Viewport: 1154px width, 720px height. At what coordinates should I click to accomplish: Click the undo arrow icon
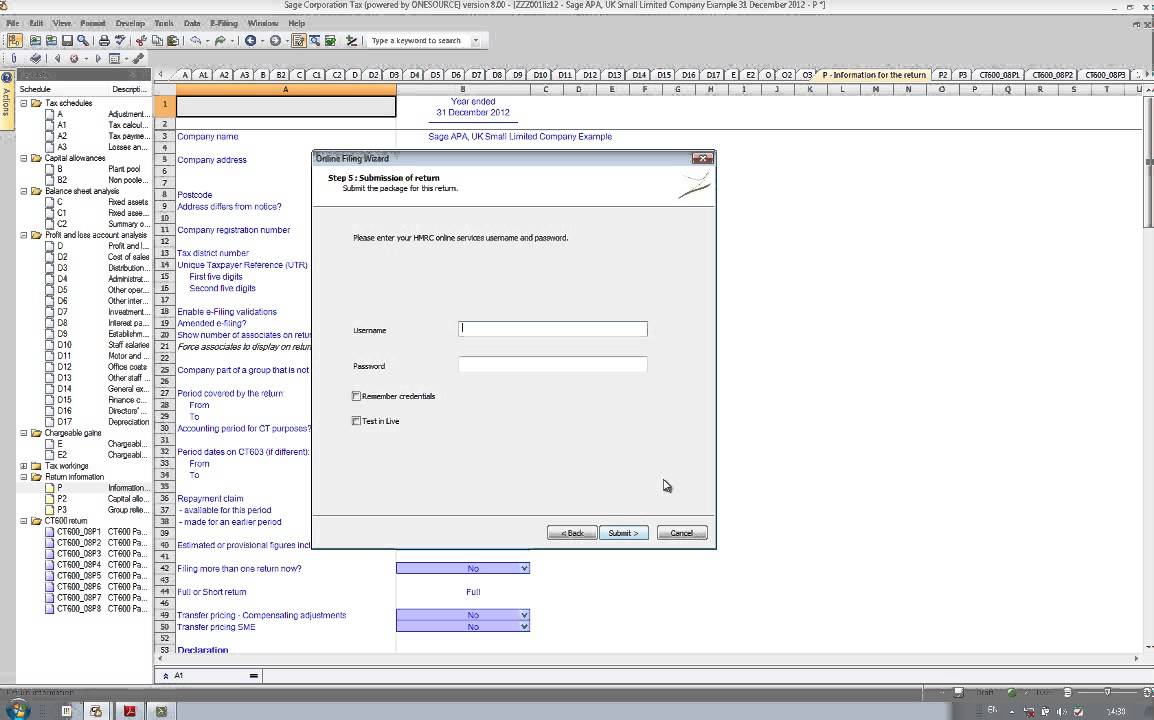pyautogui.click(x=195, y=40)
